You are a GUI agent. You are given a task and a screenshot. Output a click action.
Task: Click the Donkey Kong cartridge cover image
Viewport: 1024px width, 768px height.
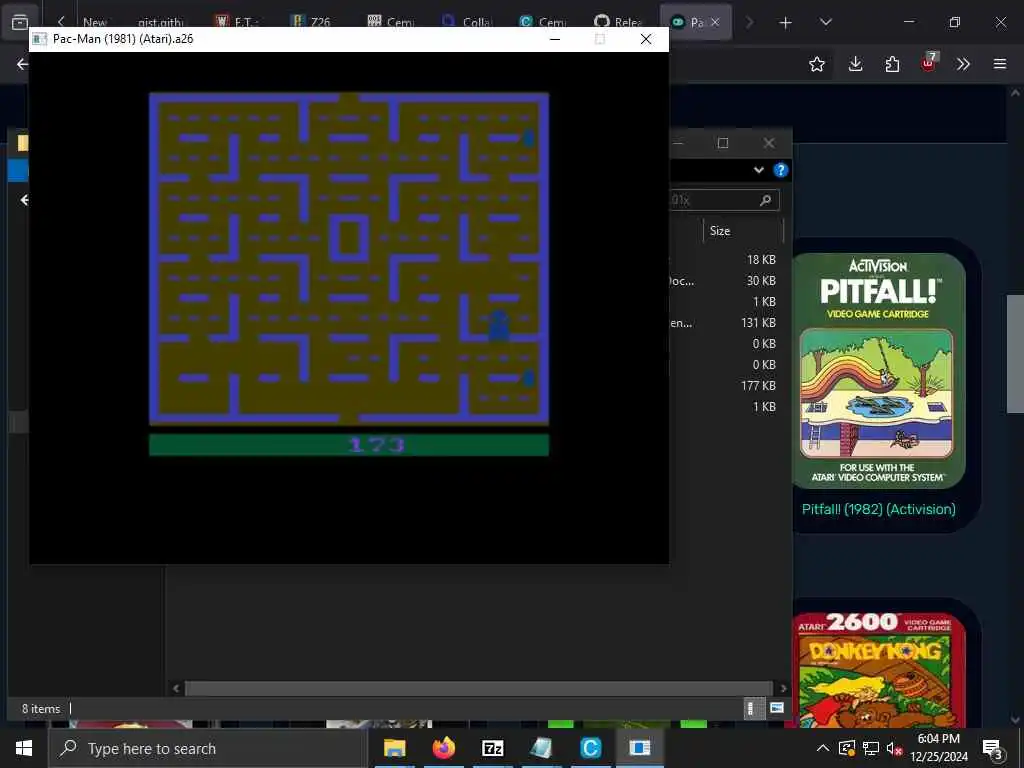pyautogui.click(x=879, y=670)
